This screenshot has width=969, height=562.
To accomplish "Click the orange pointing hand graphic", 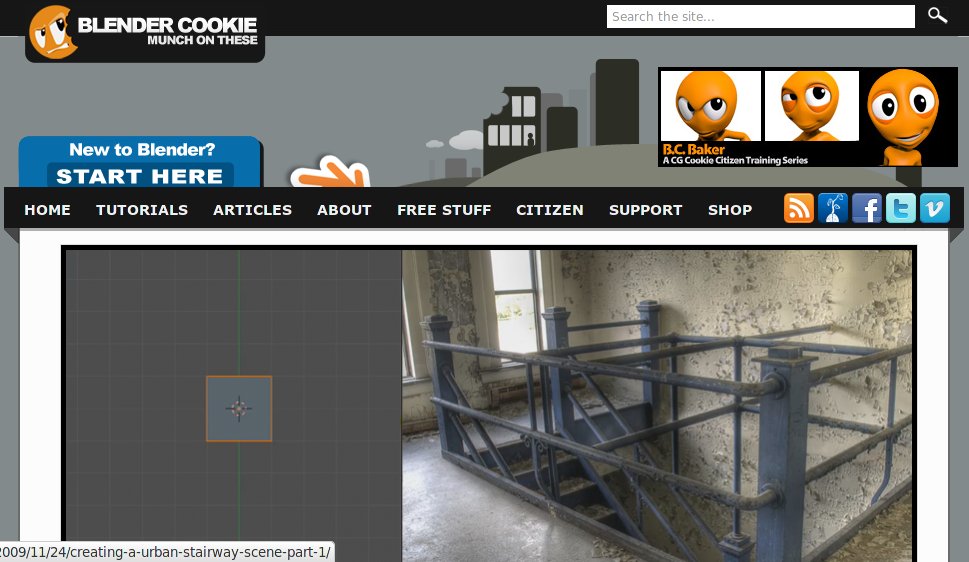I will click(x=331, y=171).
